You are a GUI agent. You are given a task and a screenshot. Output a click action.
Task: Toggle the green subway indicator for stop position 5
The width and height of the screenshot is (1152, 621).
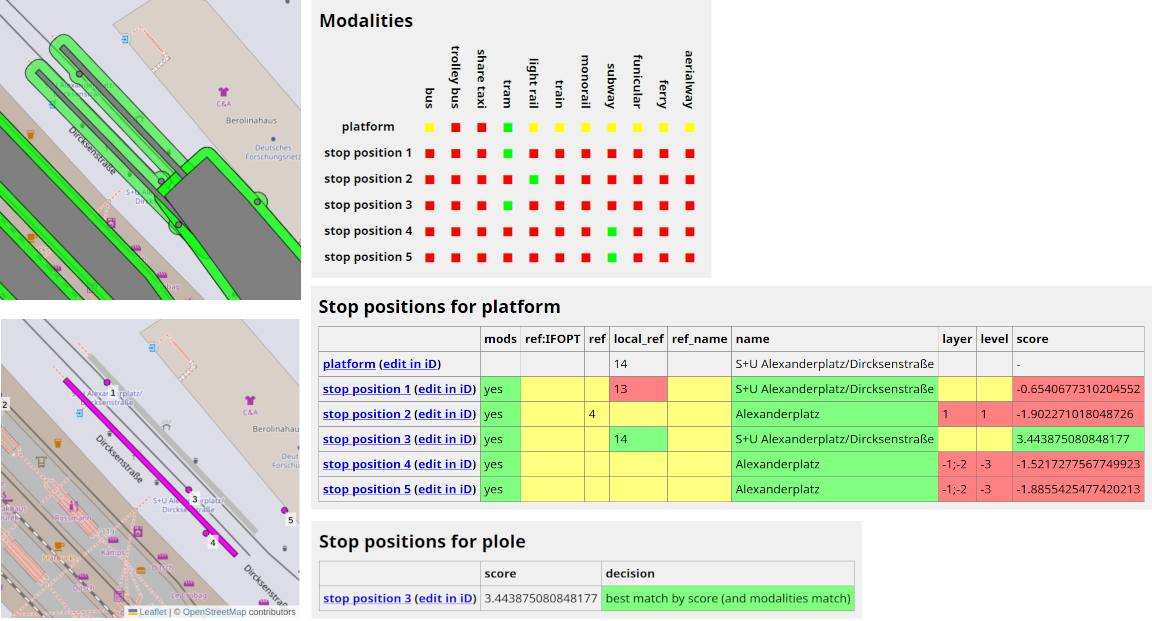point(611,257)
